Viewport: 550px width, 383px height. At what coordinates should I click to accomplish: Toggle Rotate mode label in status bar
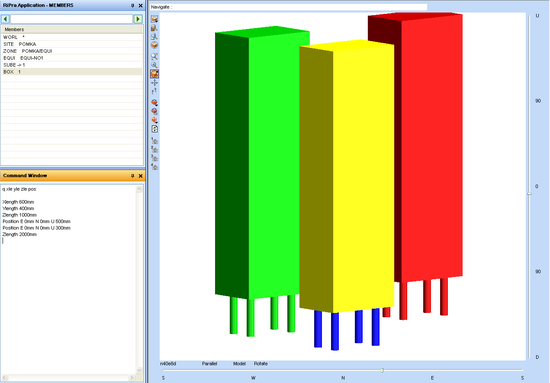[261, 364]
